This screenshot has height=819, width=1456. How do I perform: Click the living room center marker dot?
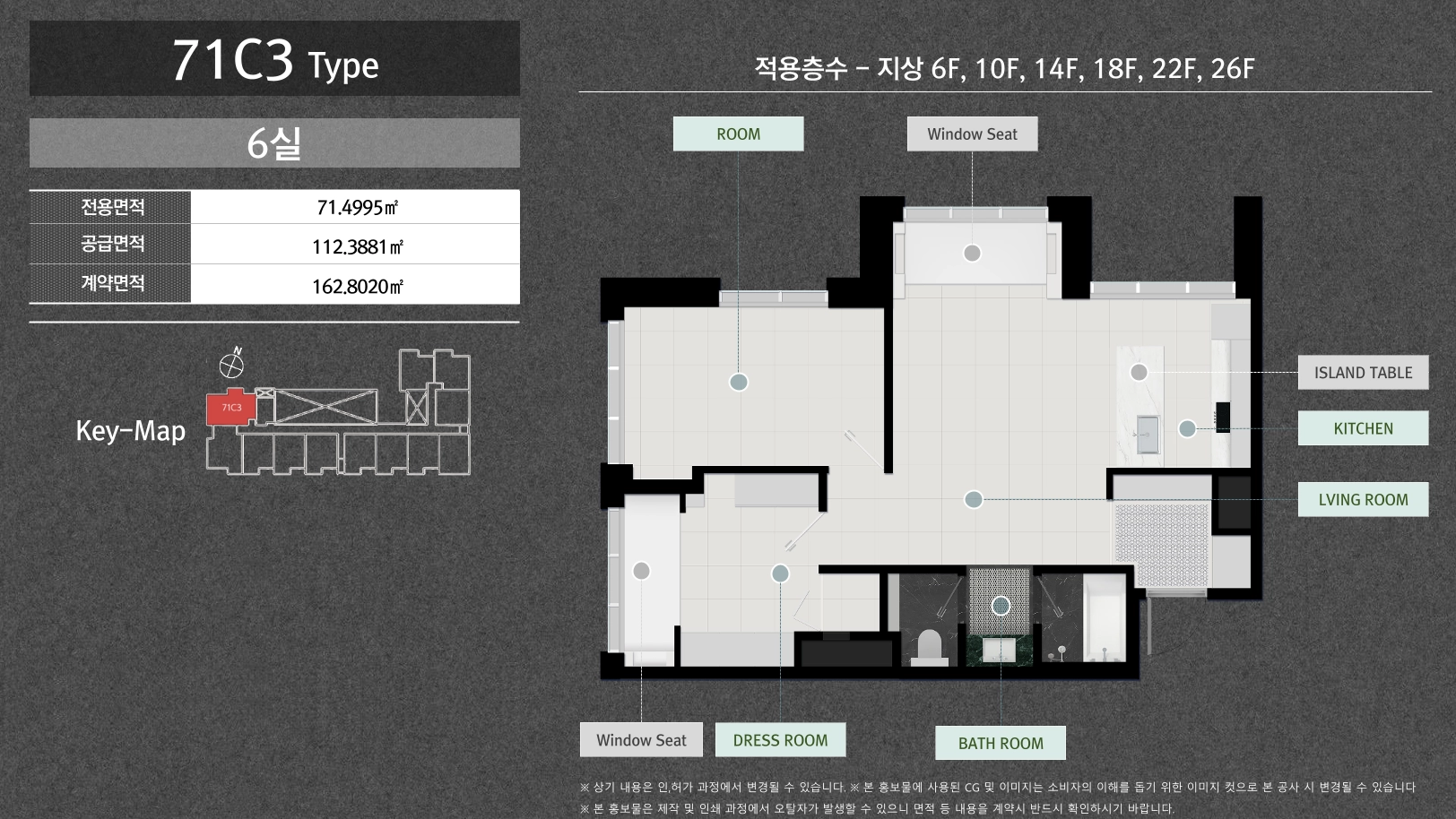[973, 500]
